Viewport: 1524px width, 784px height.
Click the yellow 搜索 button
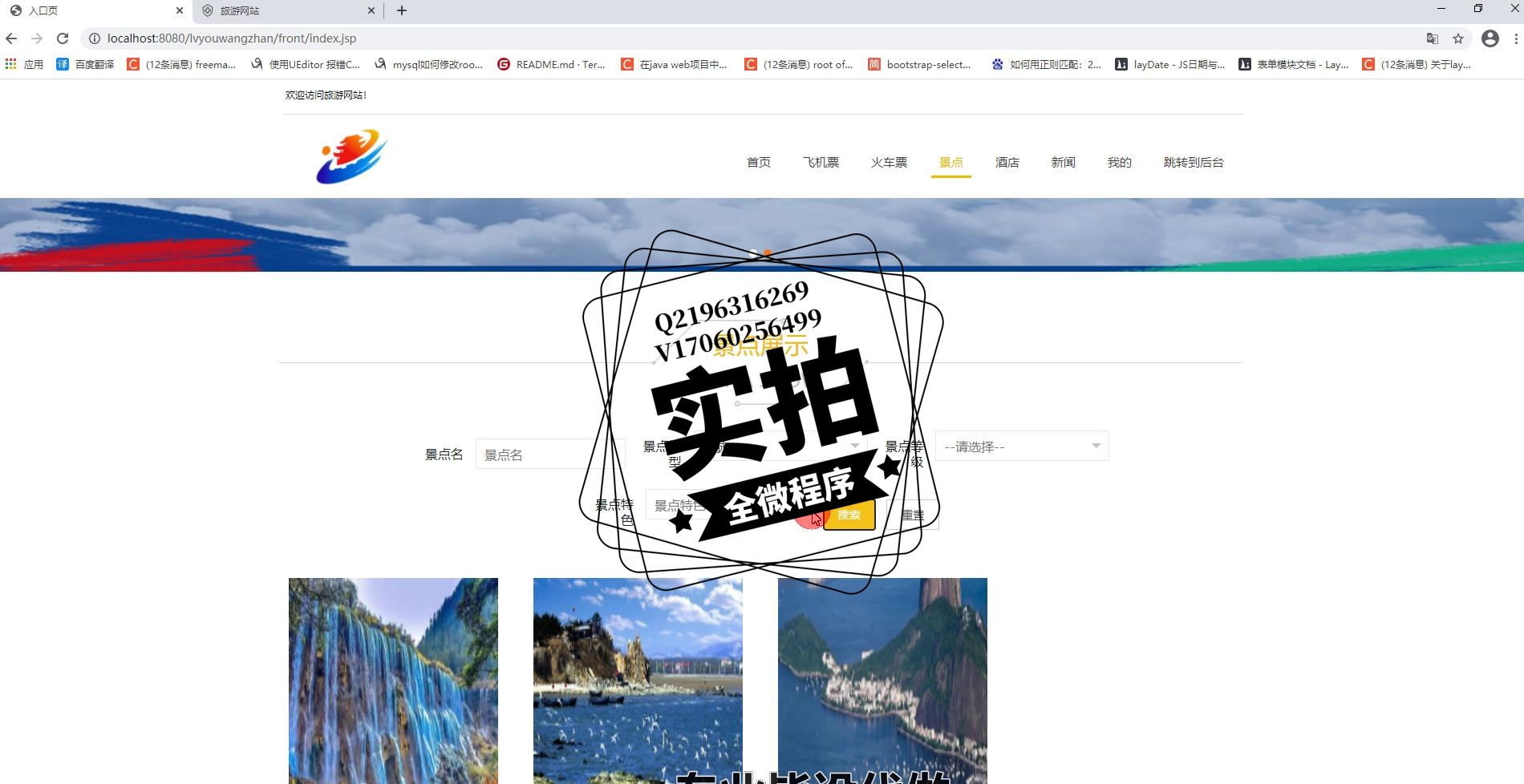[849, 515]
